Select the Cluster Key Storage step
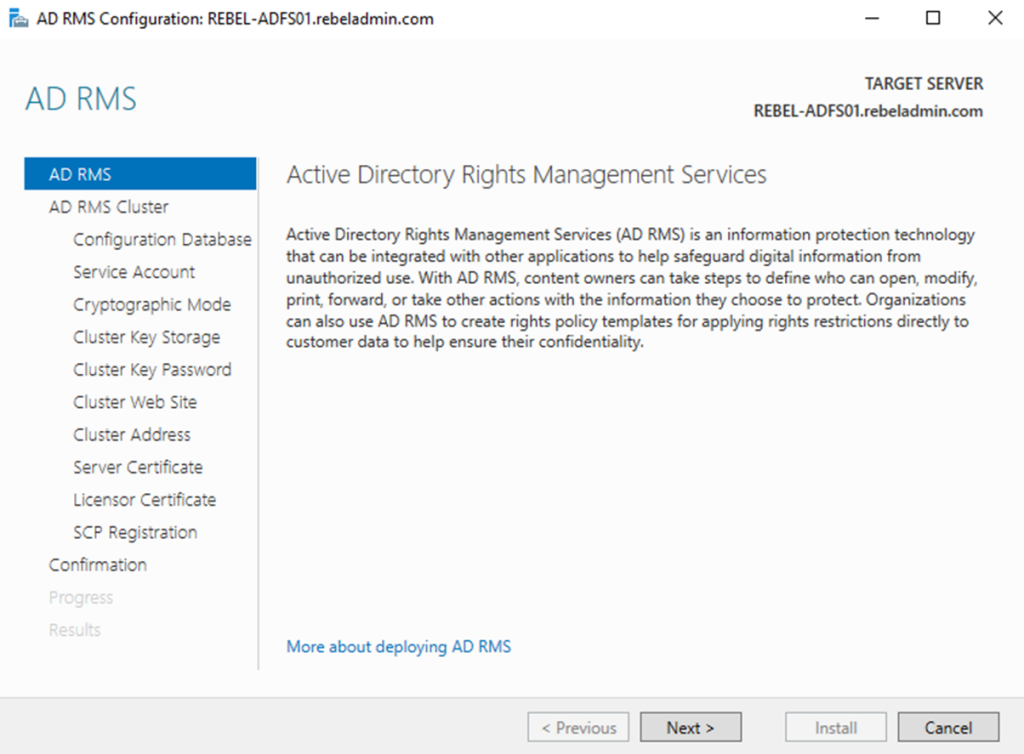The image size is (1024, 754). pyautogui.click(x=147, y=337)
